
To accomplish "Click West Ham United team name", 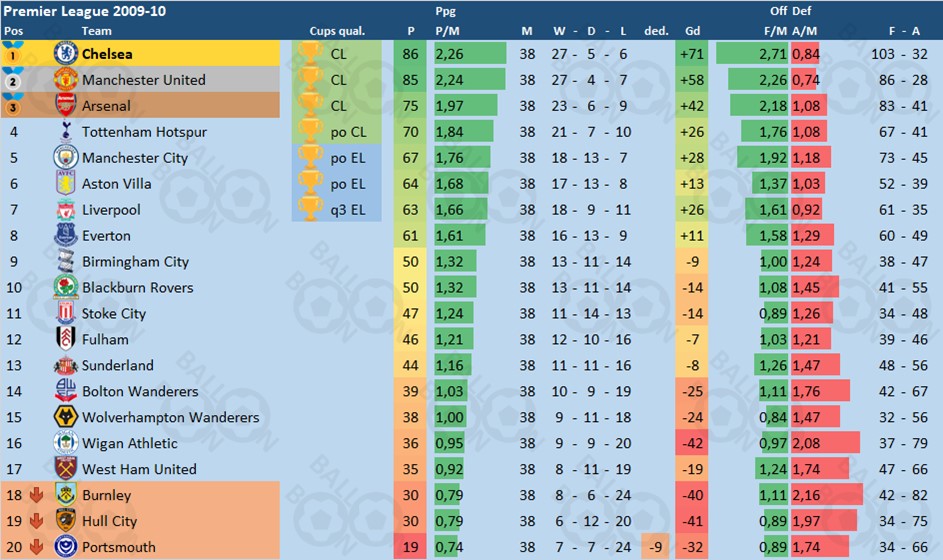I will point(139,469).
